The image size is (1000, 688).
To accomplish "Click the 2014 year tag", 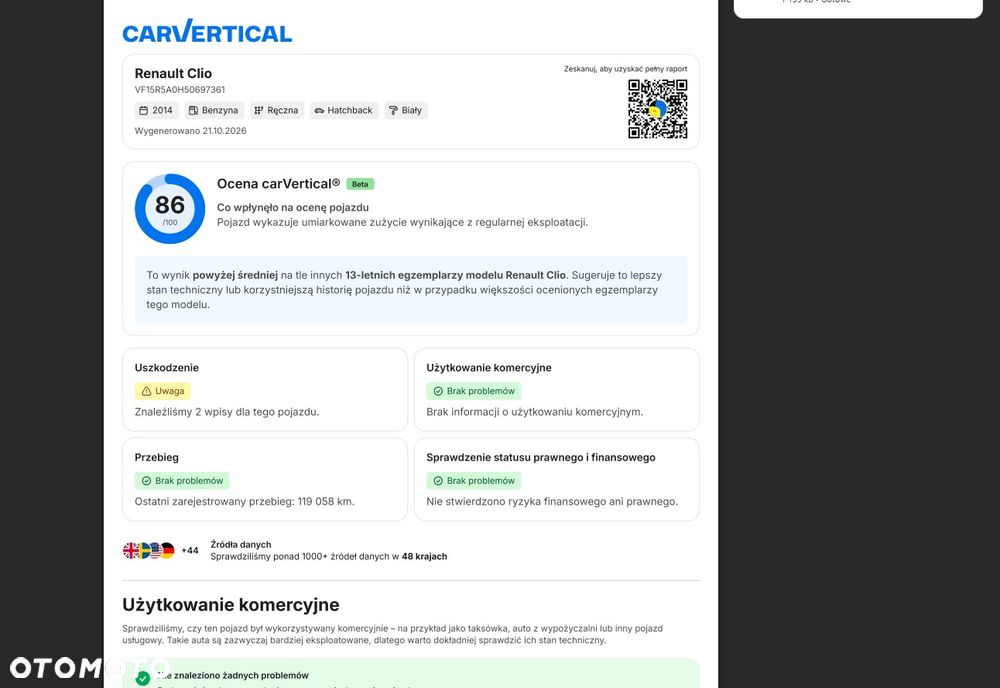I will pyautogui.click(x=157, y=110).
